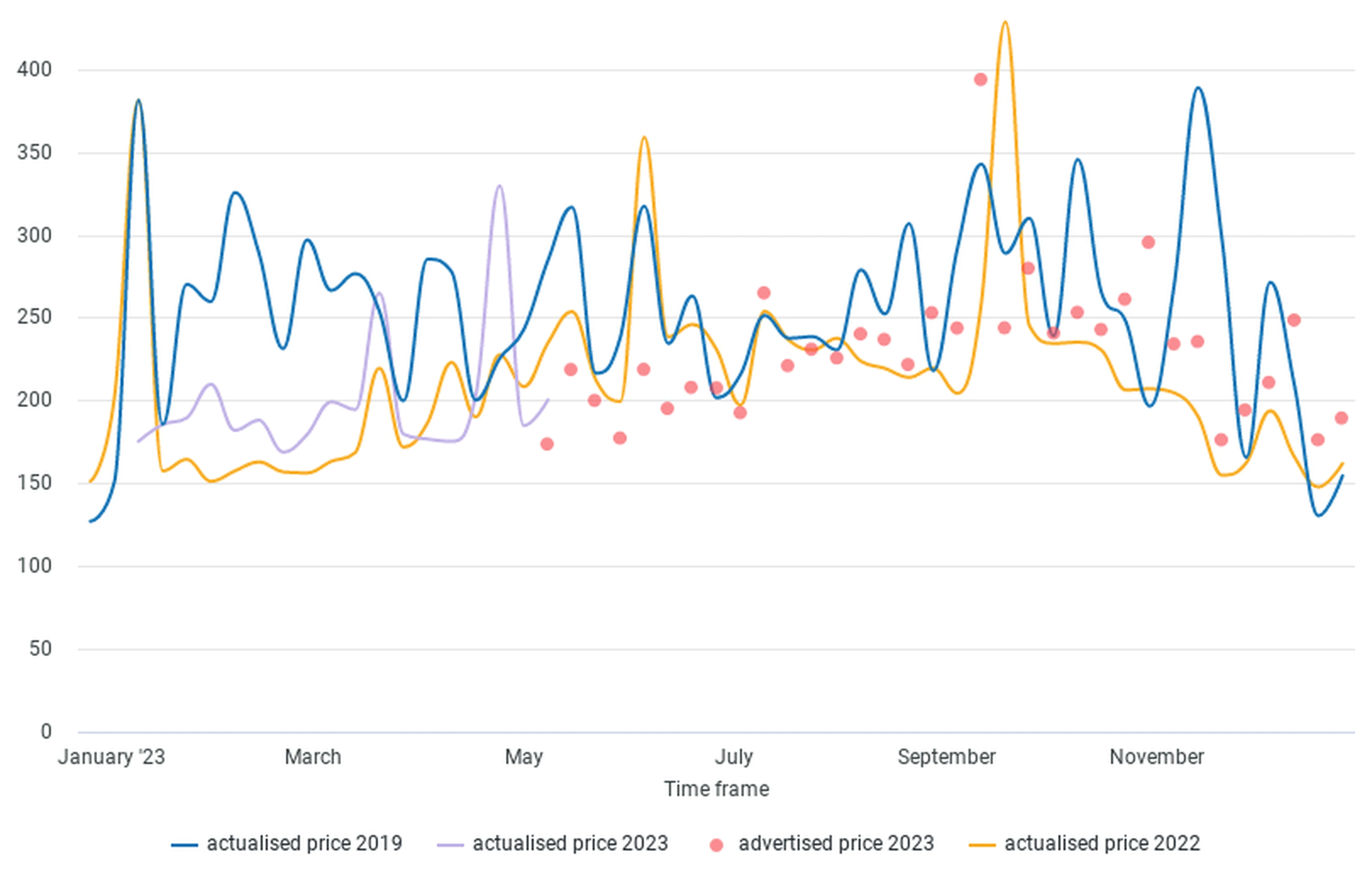Click the blue actualised price 2019 legend line

[184, 845]
